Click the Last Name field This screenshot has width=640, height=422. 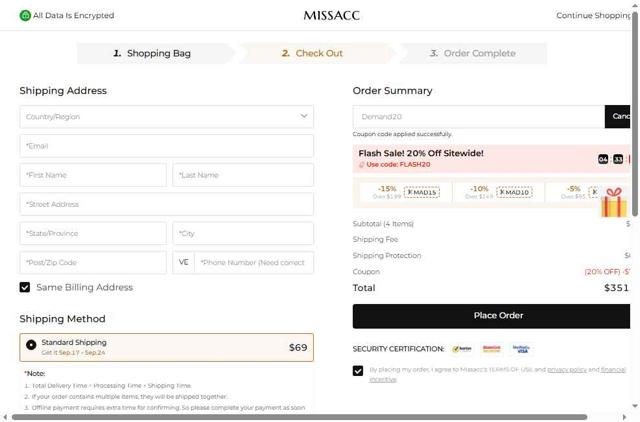click(243, 175)
